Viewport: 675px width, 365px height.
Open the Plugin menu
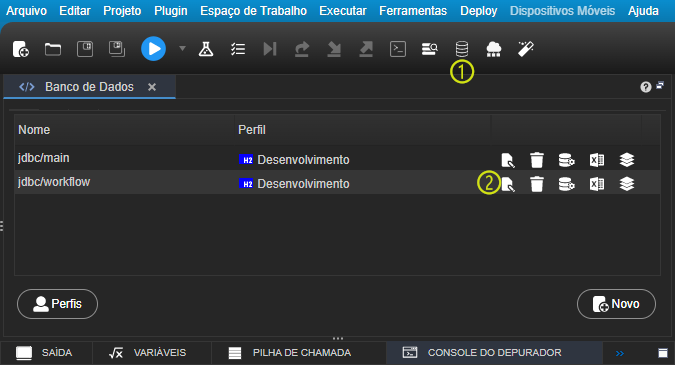point(171,11)
